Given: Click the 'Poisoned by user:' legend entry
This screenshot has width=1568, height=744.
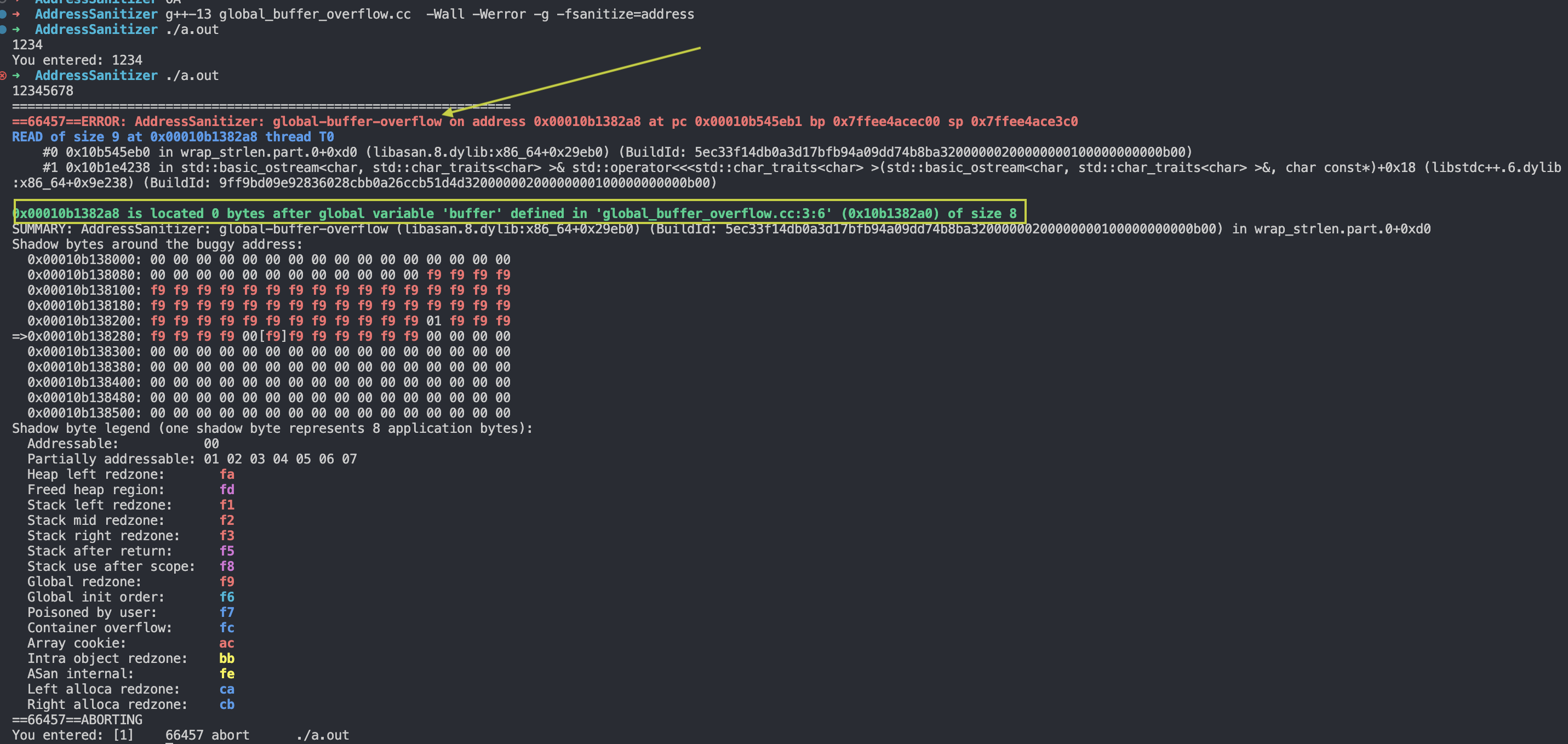Looking at the screenshot, I should coord(131,613).
